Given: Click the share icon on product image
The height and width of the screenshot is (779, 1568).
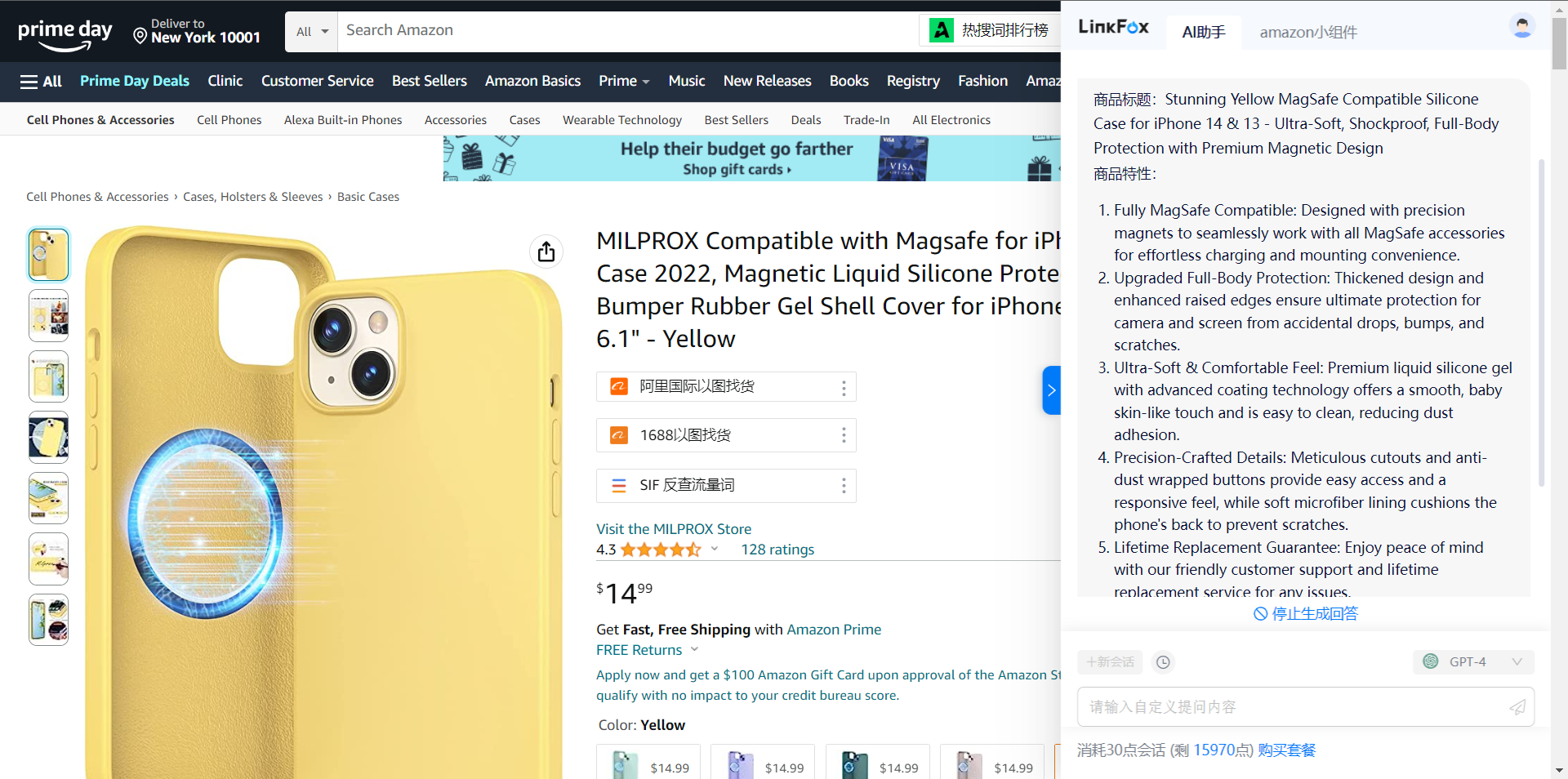Looking at the screenshot, I should point(546,252).
